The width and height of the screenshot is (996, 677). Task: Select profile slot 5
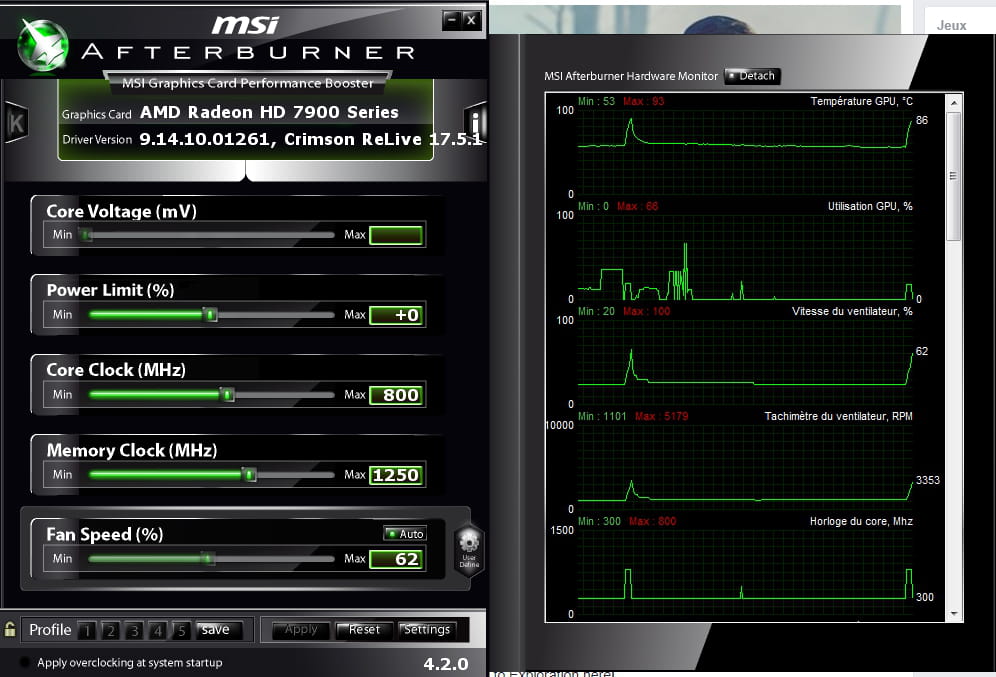181,630
